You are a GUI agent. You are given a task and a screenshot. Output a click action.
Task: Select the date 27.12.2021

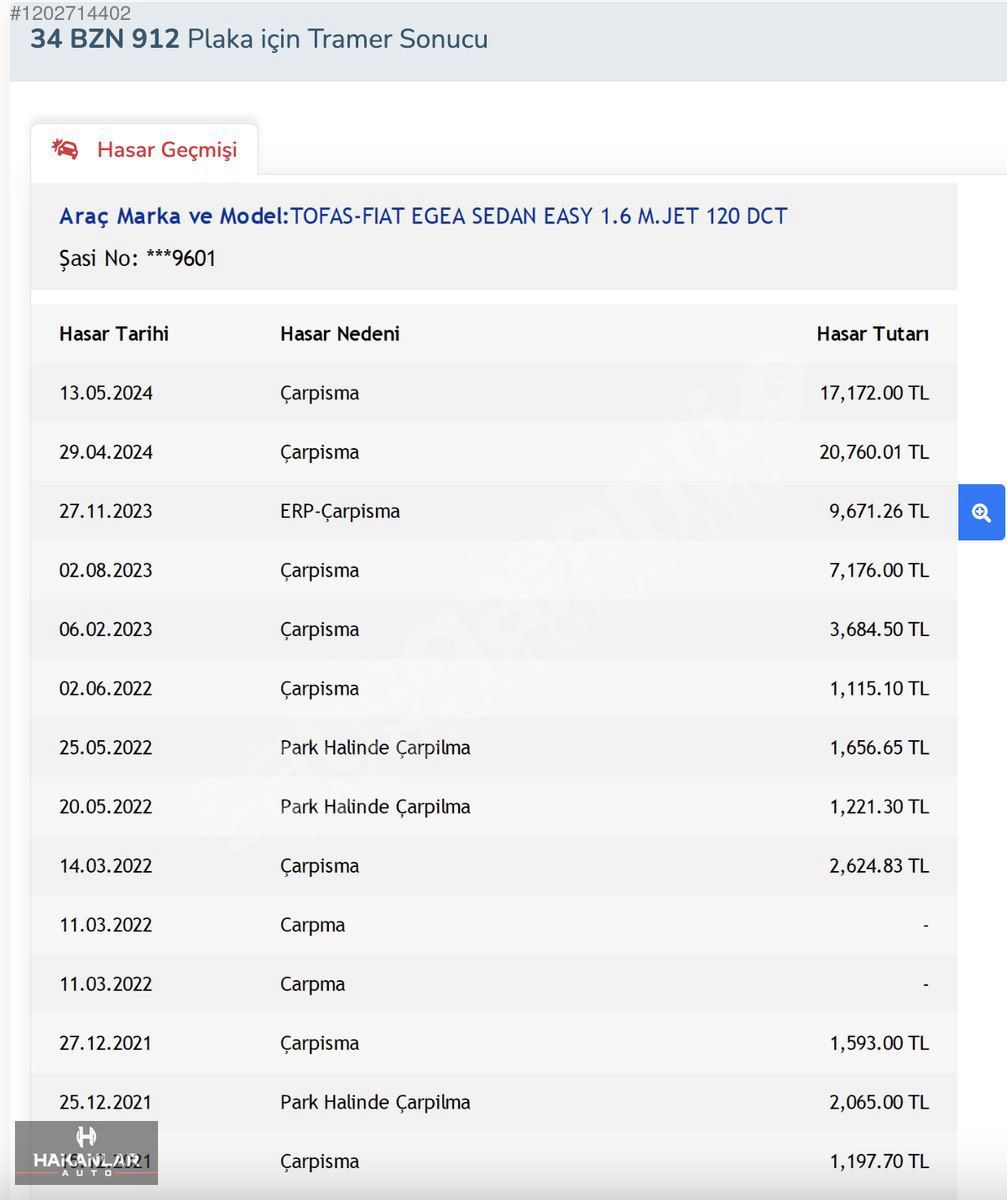(106, 1043)
